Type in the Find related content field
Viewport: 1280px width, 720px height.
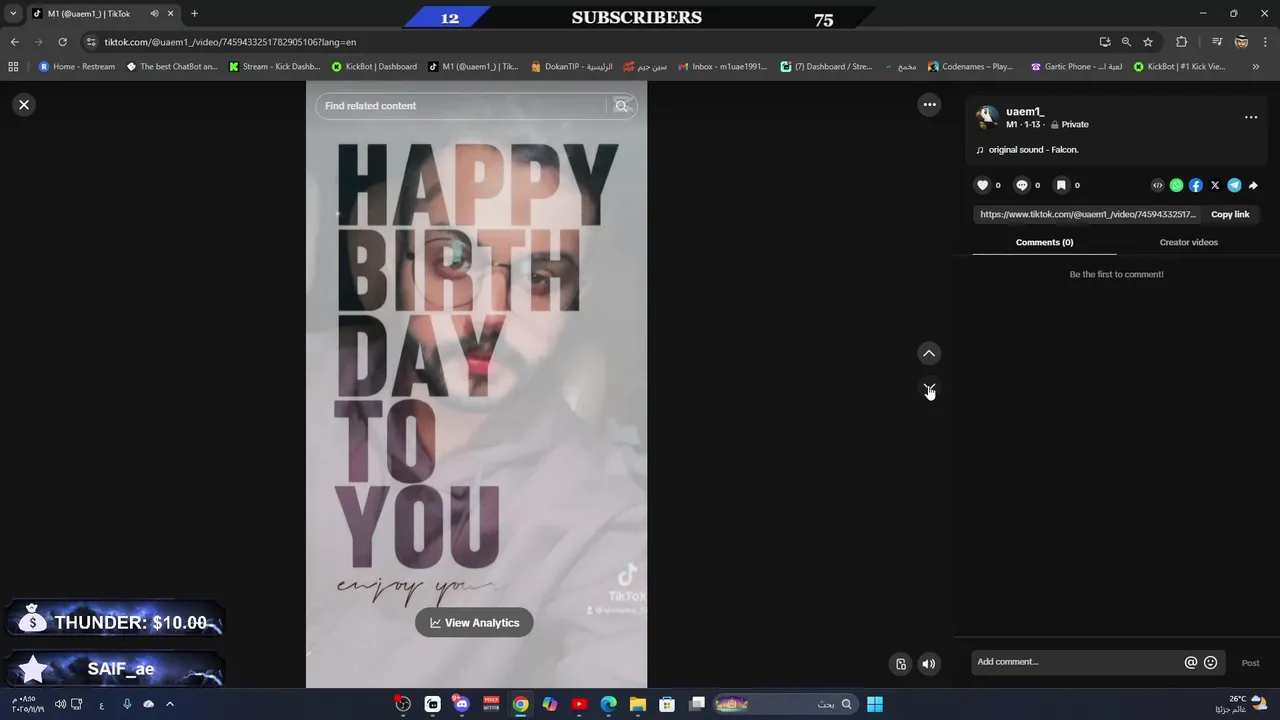[x=462, y=106]
